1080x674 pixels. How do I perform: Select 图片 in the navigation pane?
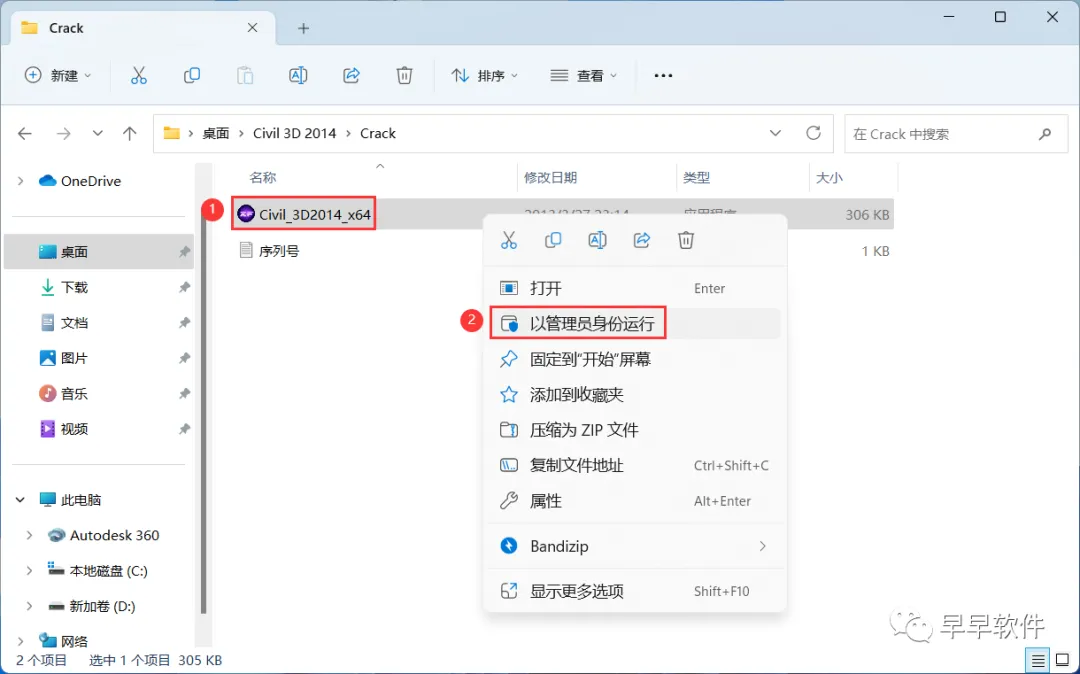click(x=98, y=358)
